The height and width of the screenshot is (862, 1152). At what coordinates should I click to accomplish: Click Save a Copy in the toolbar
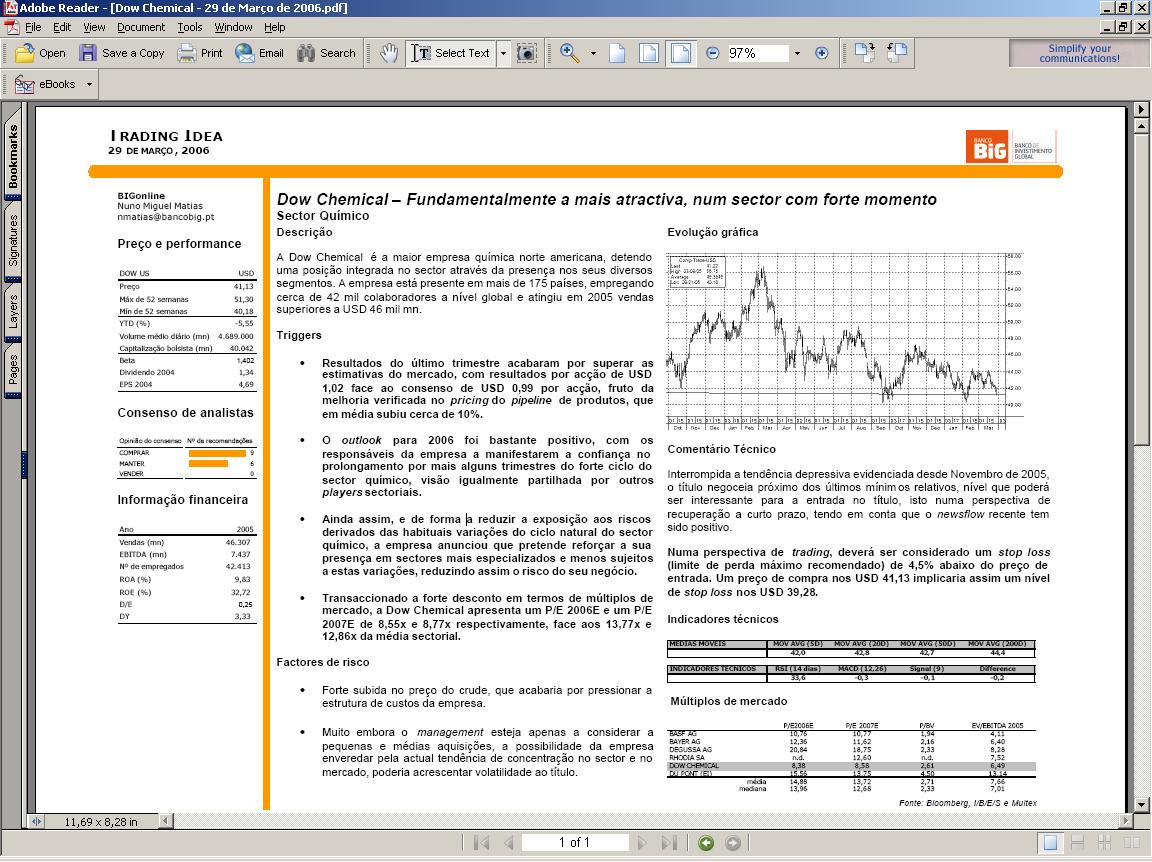coord(122,53)
